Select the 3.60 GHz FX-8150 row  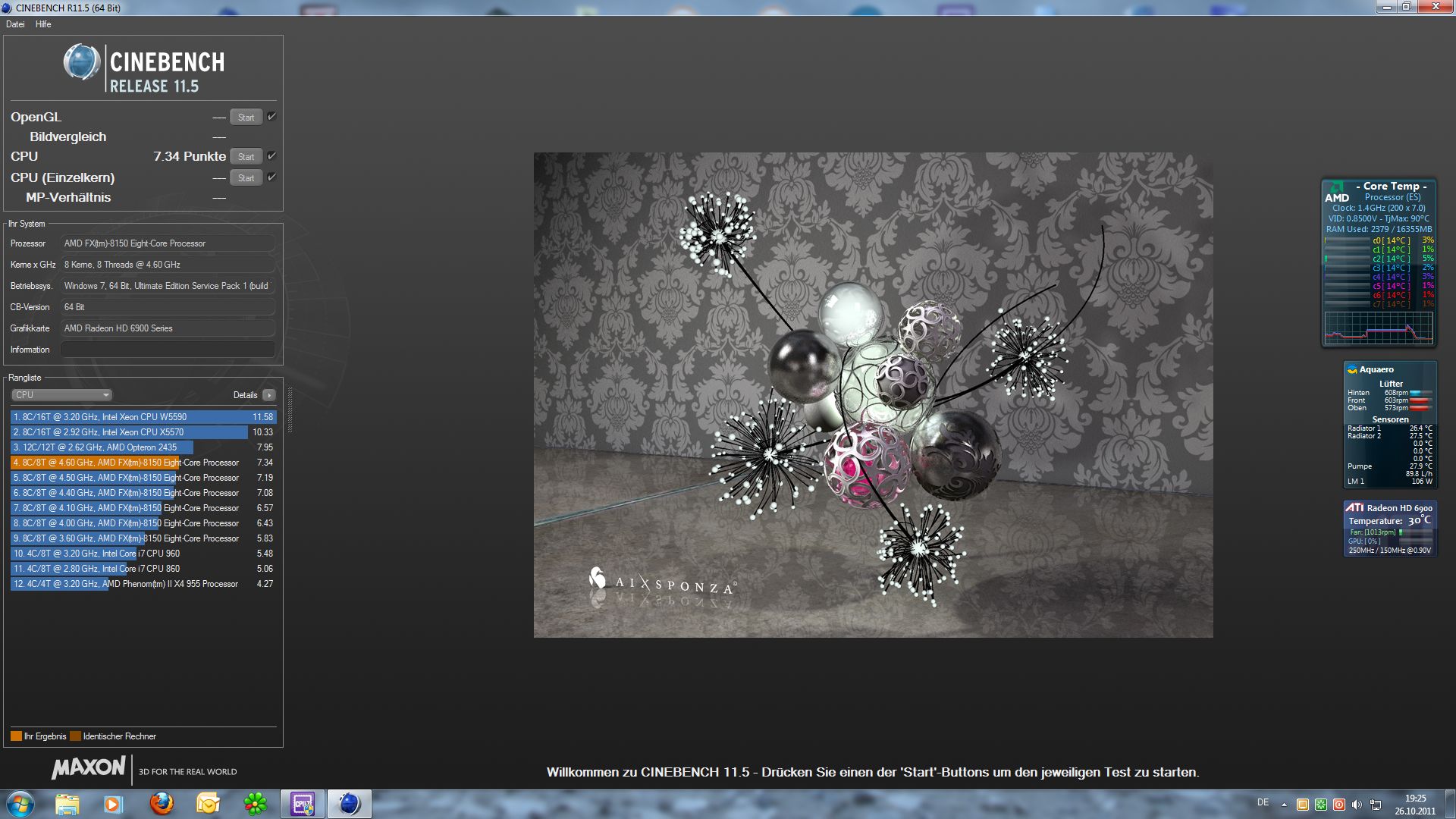pyautogui.click(x=143, y=538)
